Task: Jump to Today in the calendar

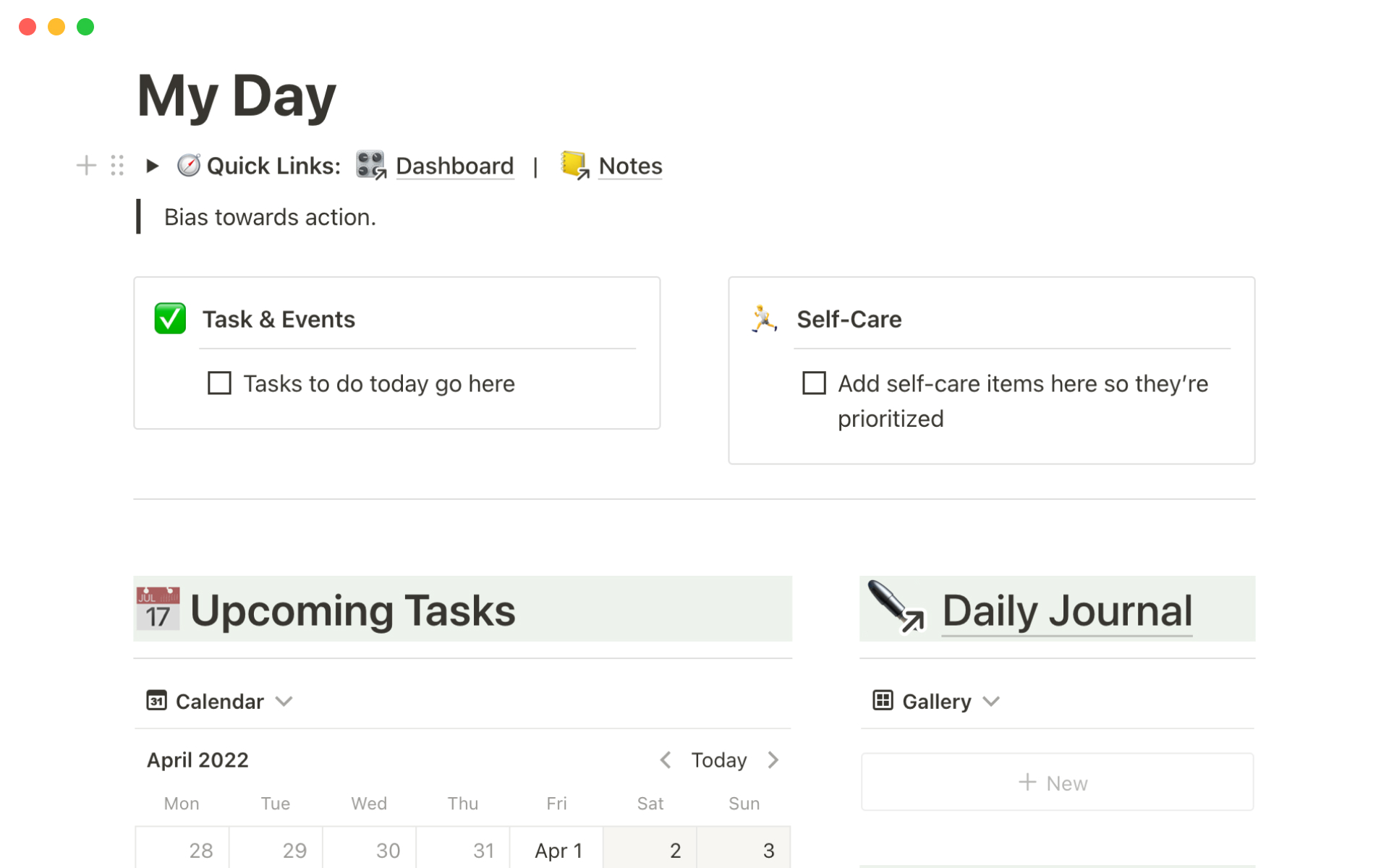Action: (x=718, y=759)
